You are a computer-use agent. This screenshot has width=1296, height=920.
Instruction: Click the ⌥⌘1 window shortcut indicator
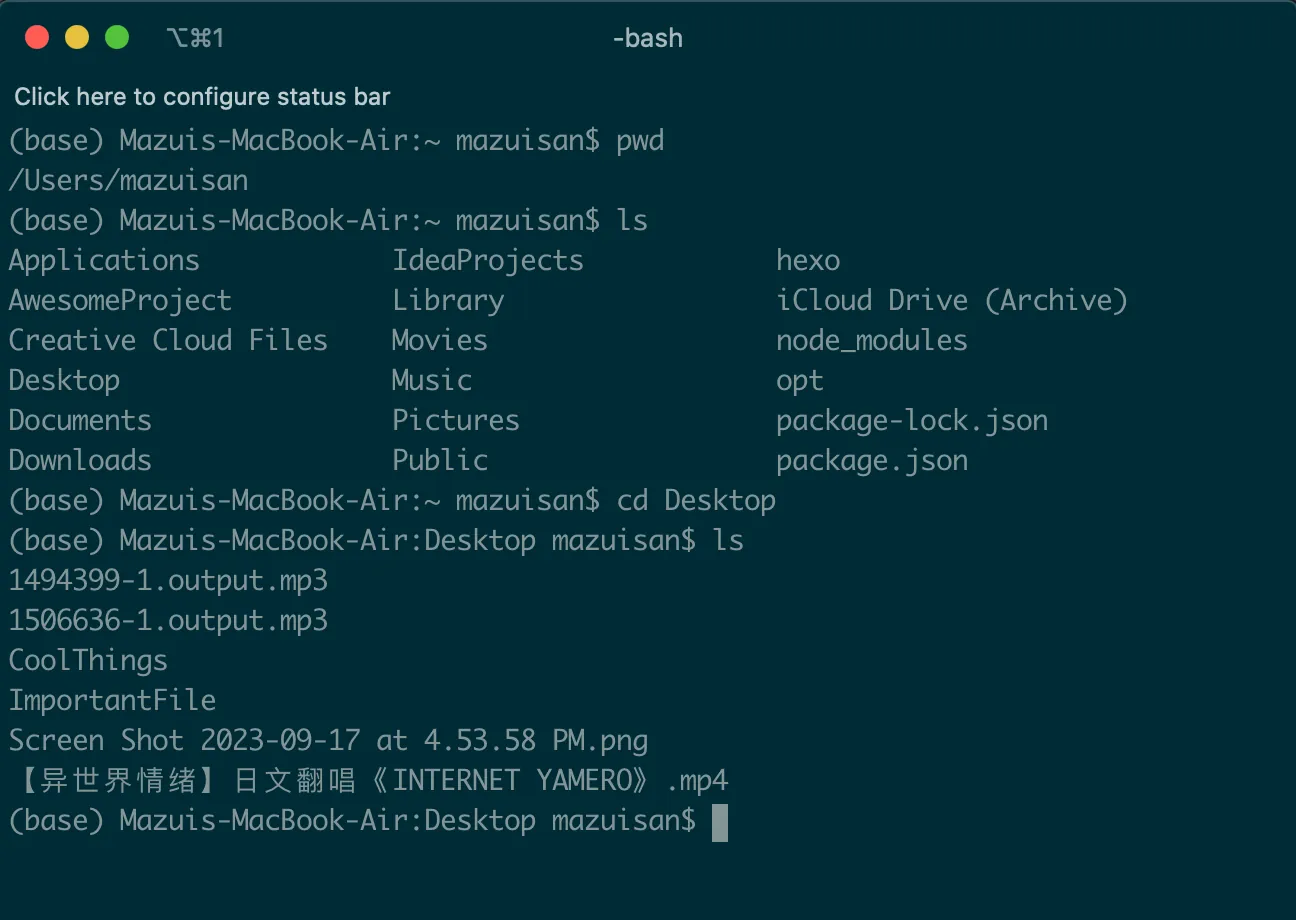coord(195,39)
